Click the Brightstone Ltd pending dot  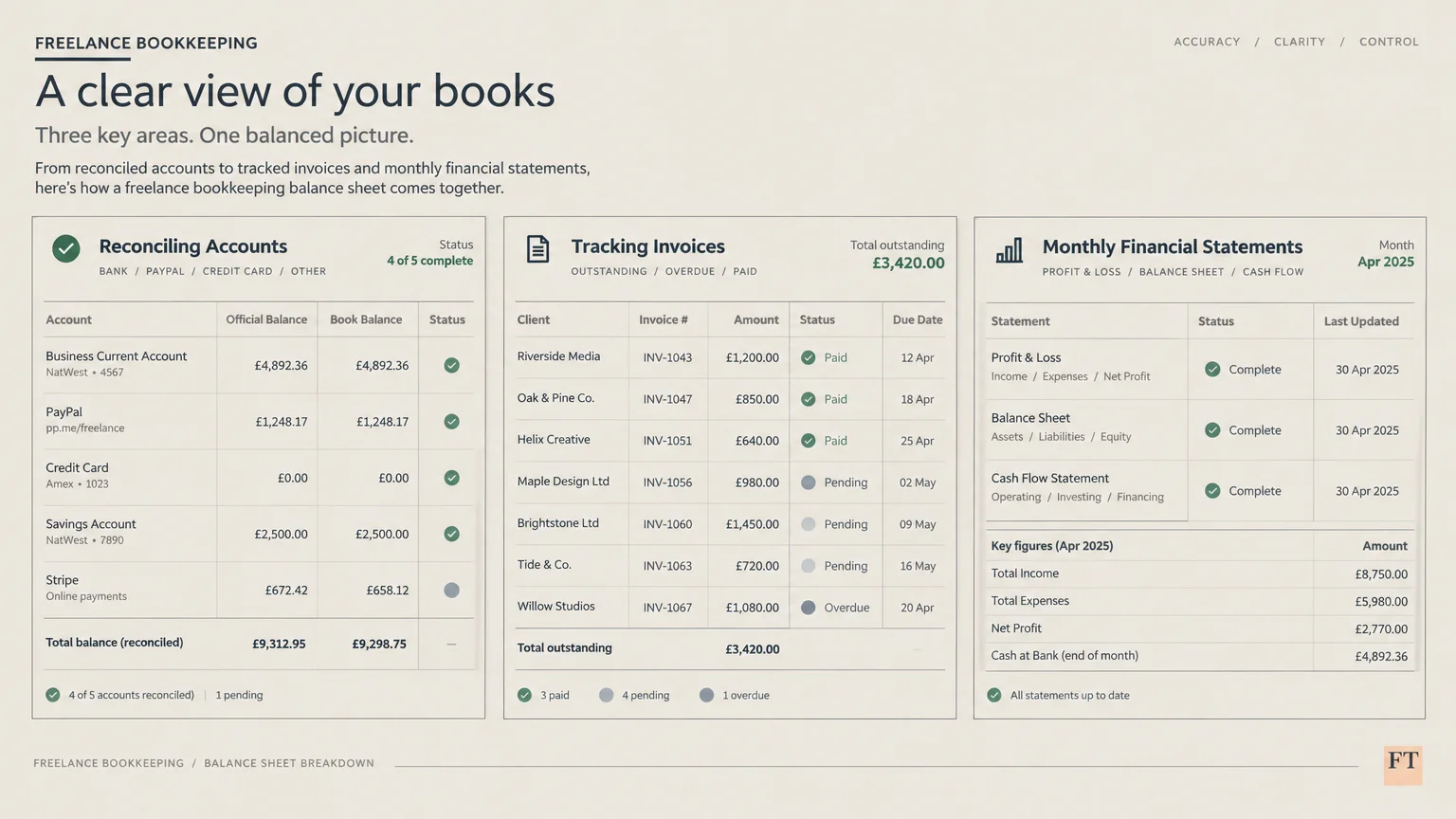pyautogui.click(x=809, y=524)
